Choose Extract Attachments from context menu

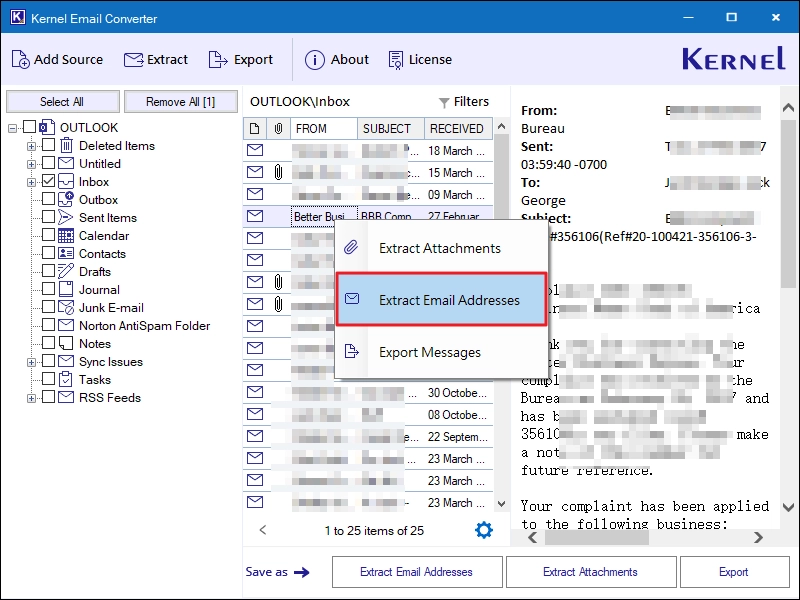(441, 248)
